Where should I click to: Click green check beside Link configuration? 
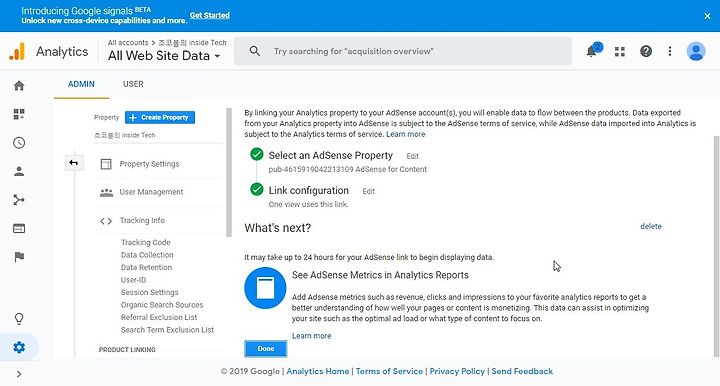click(x=257, y=189)
